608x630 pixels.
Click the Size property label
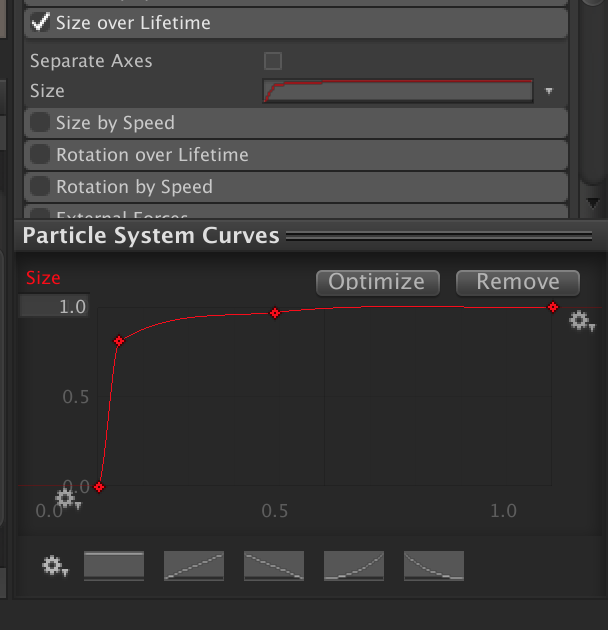tap(47, 91)
